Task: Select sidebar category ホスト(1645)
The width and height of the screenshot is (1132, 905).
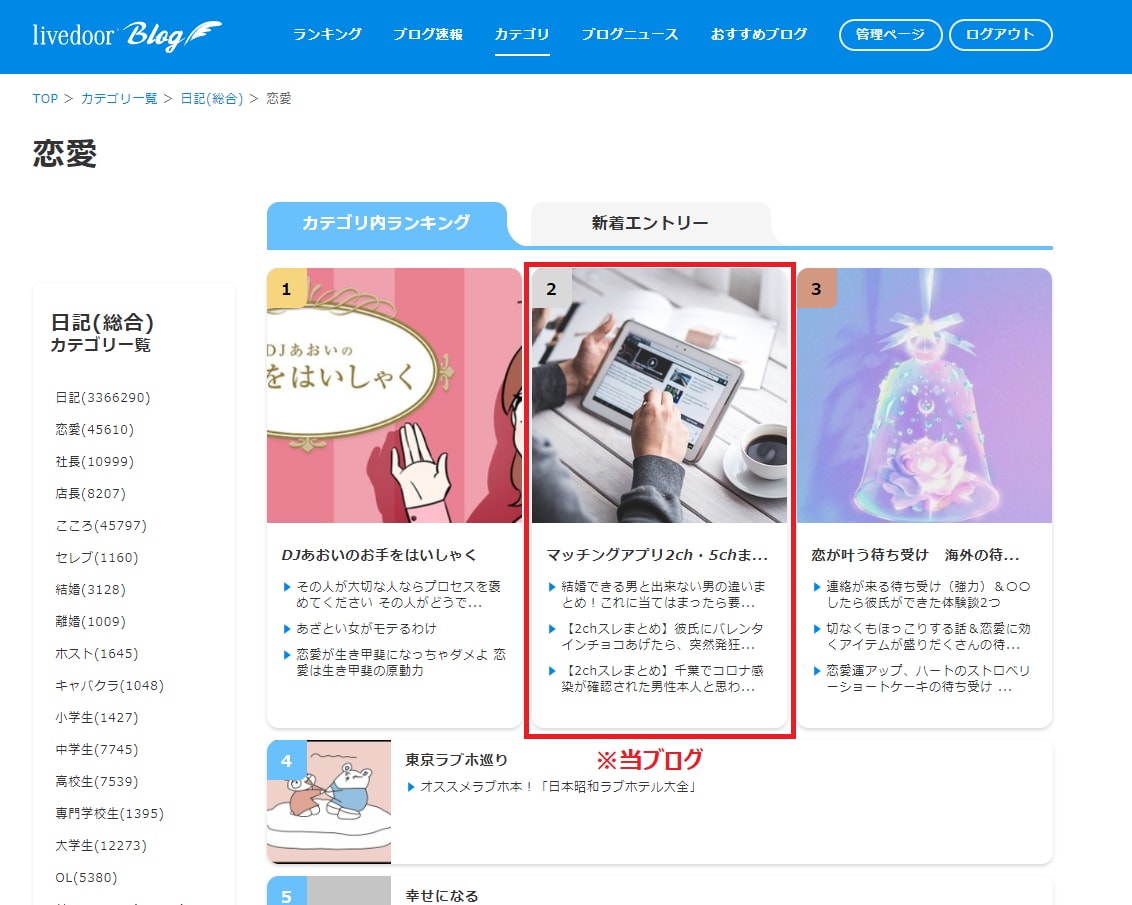Action: click(x=97, y=653)
